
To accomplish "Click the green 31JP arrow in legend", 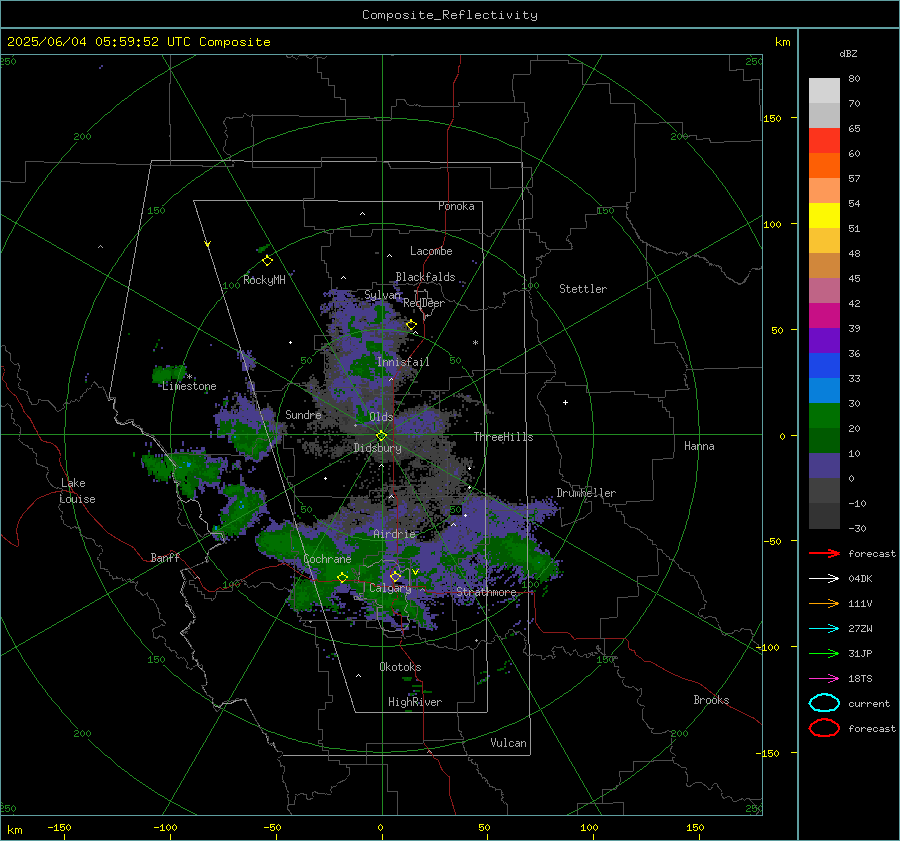I will 824,653.
